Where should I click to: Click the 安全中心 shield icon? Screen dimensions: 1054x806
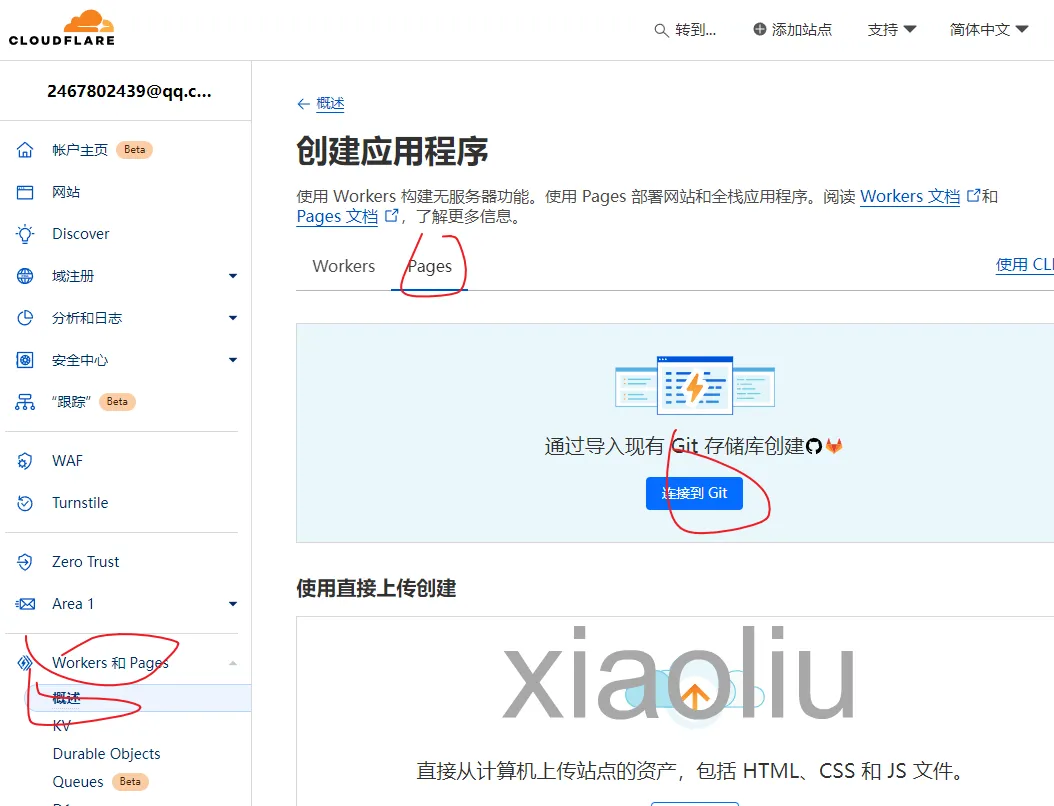25,360
